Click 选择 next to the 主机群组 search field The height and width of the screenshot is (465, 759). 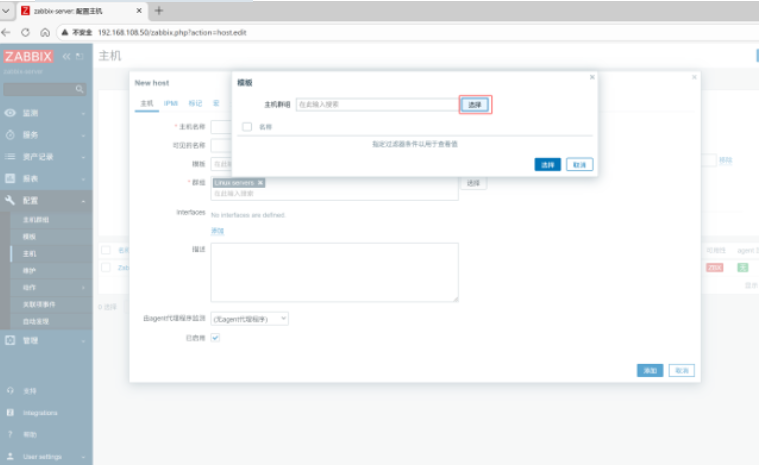pyautogui.click(x=475, y=105)
